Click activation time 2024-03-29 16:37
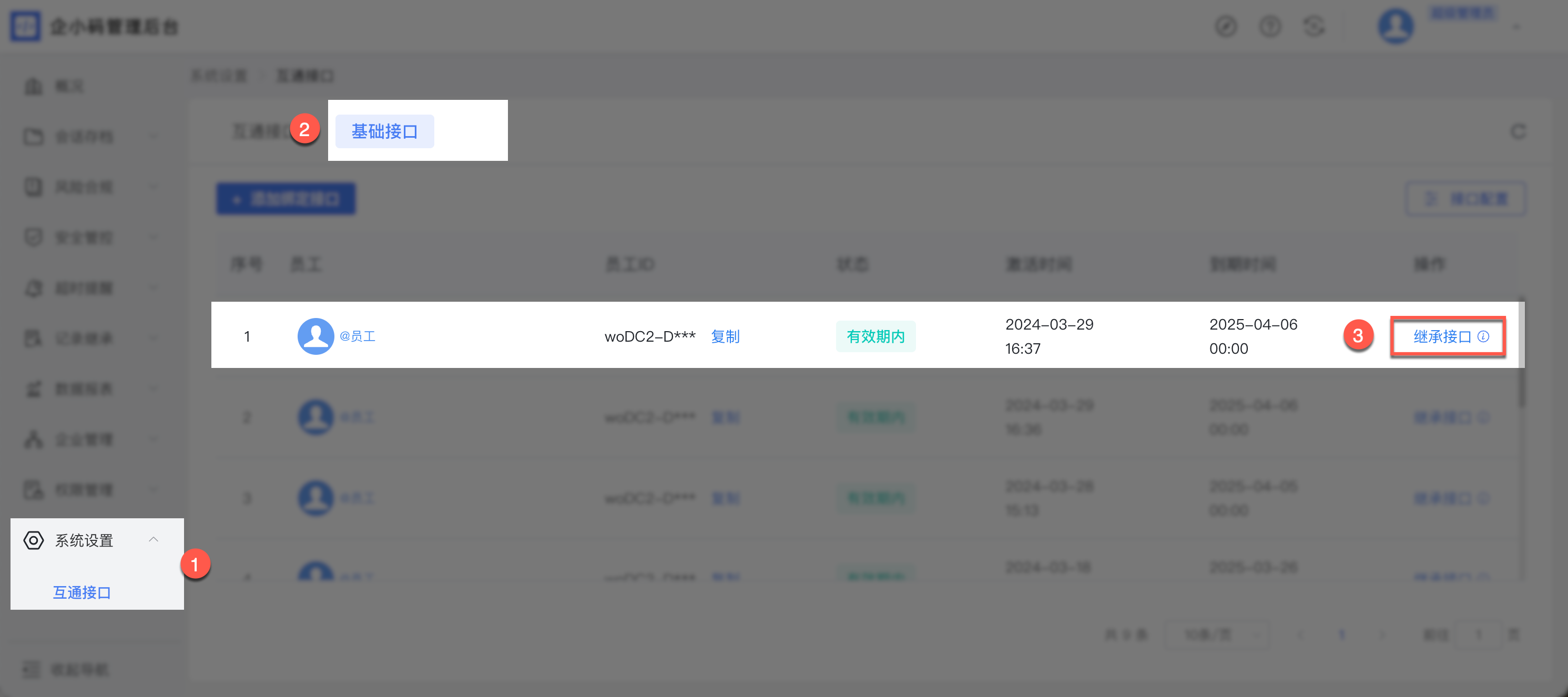The width and height of the screenshot is (1568, 697). 1049,336
